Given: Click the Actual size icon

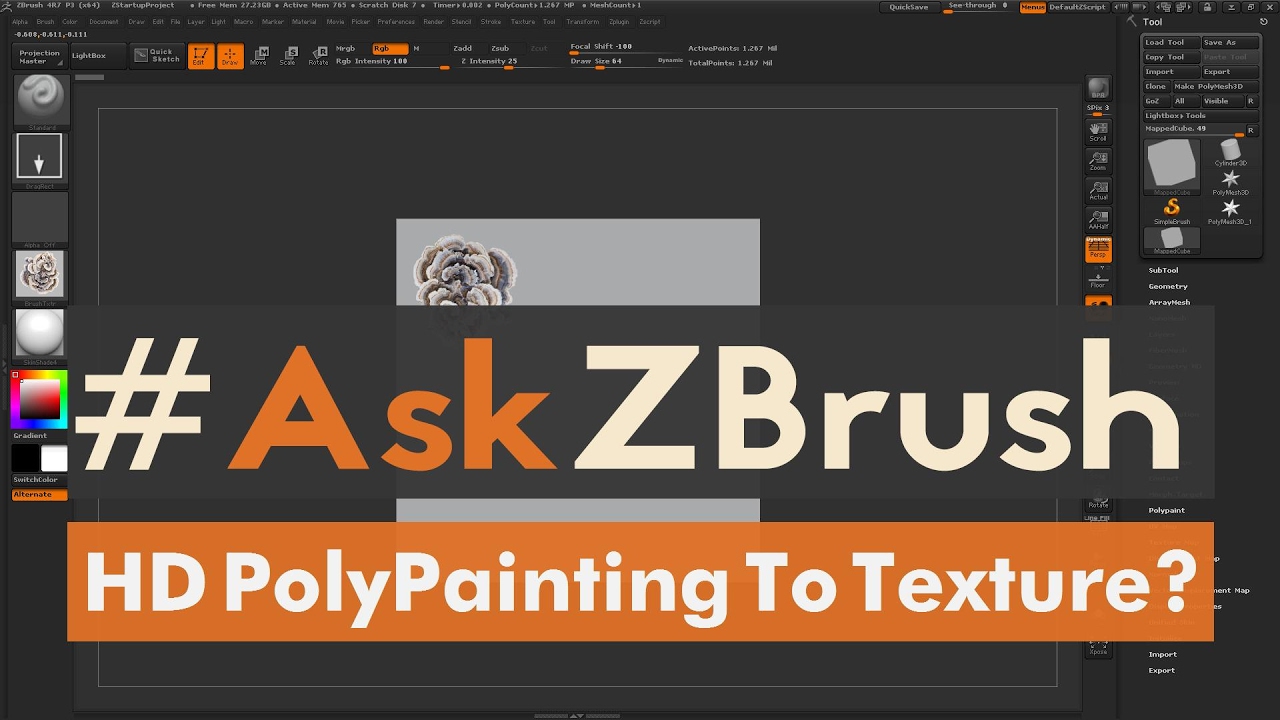Looking at the screenshot, I should [x=1099, y=190].
